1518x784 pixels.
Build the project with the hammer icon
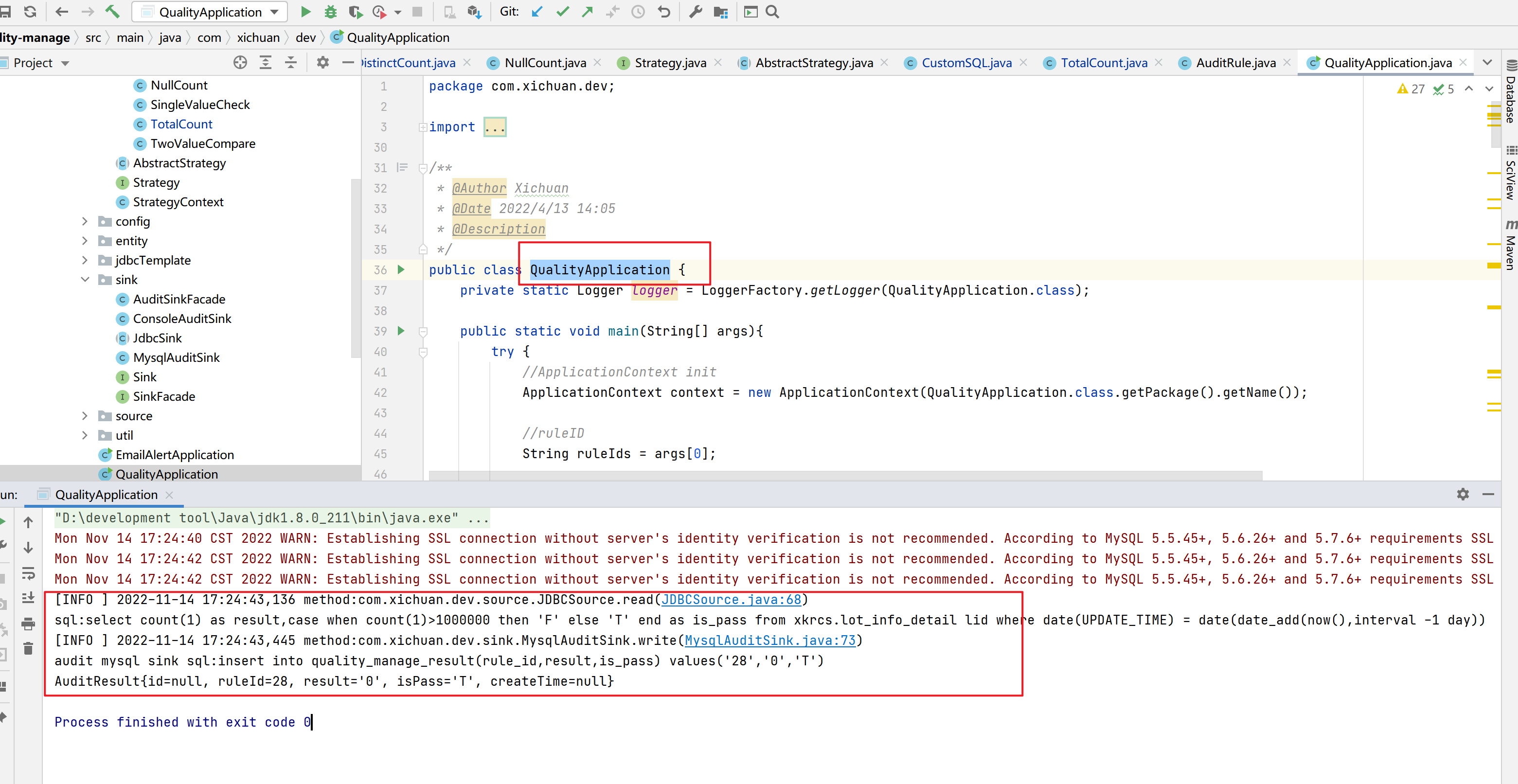(x=112, y=12)
